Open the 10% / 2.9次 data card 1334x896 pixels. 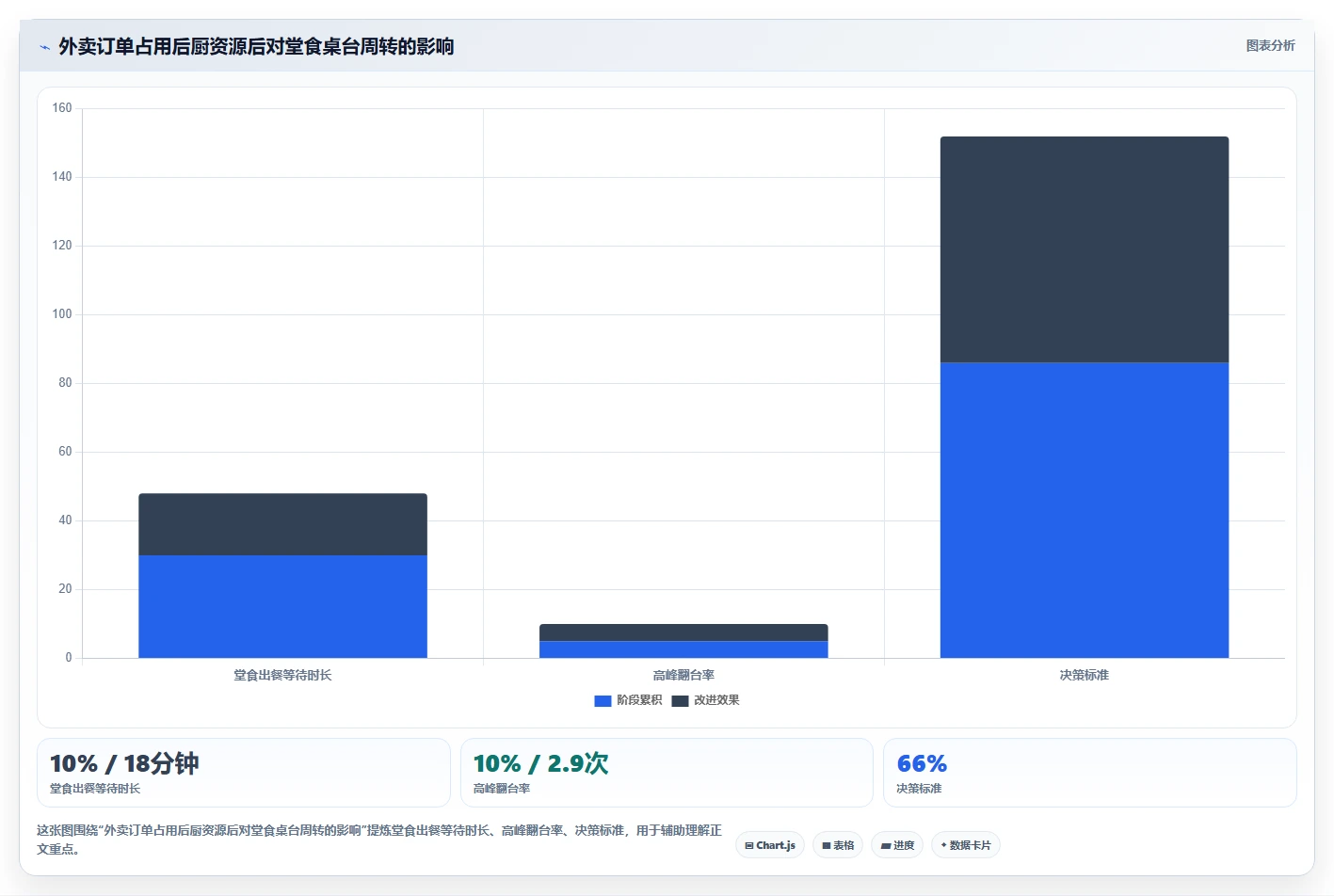(x=667, y=773)
